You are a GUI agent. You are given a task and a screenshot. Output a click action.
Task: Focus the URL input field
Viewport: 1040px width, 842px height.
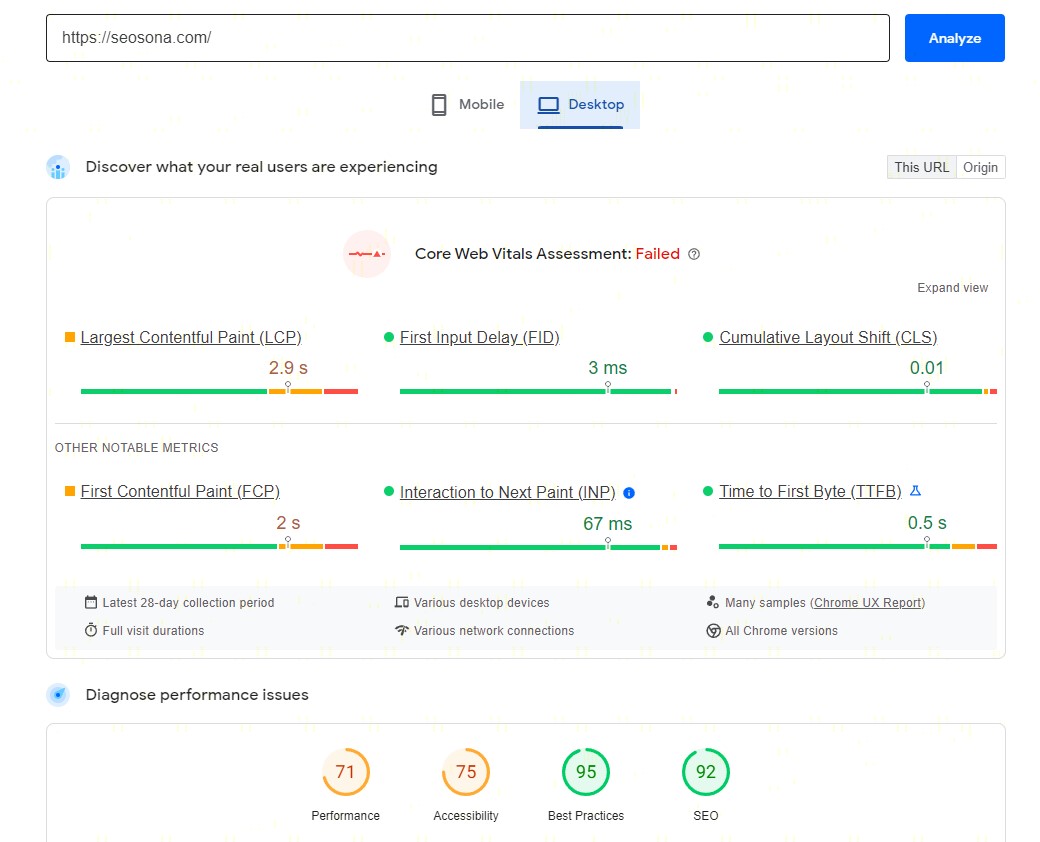click(468, 38)
